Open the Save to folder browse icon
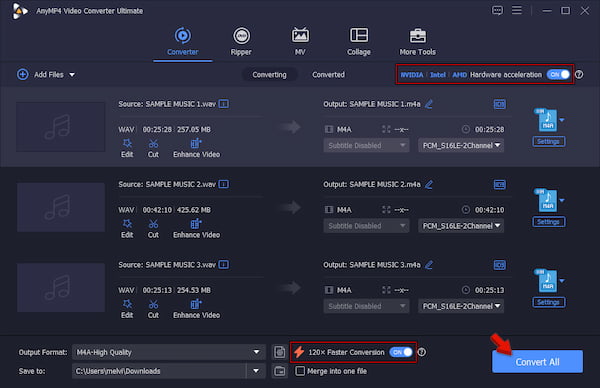The width and height of the screenshot is (600, 388). 279,371
